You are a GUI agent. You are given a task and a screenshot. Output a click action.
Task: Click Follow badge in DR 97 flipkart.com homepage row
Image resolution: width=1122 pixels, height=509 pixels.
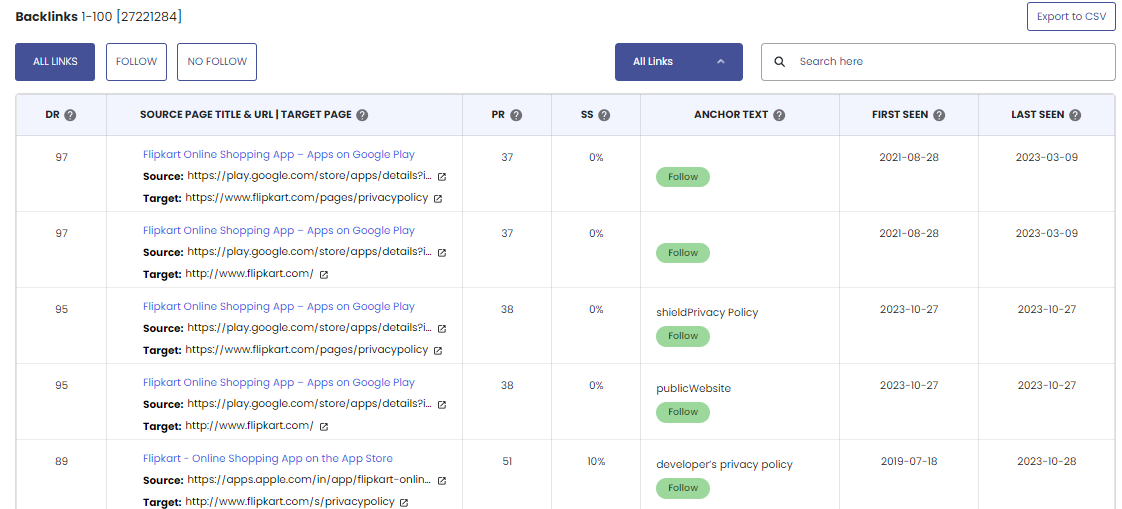click(683, 253)
